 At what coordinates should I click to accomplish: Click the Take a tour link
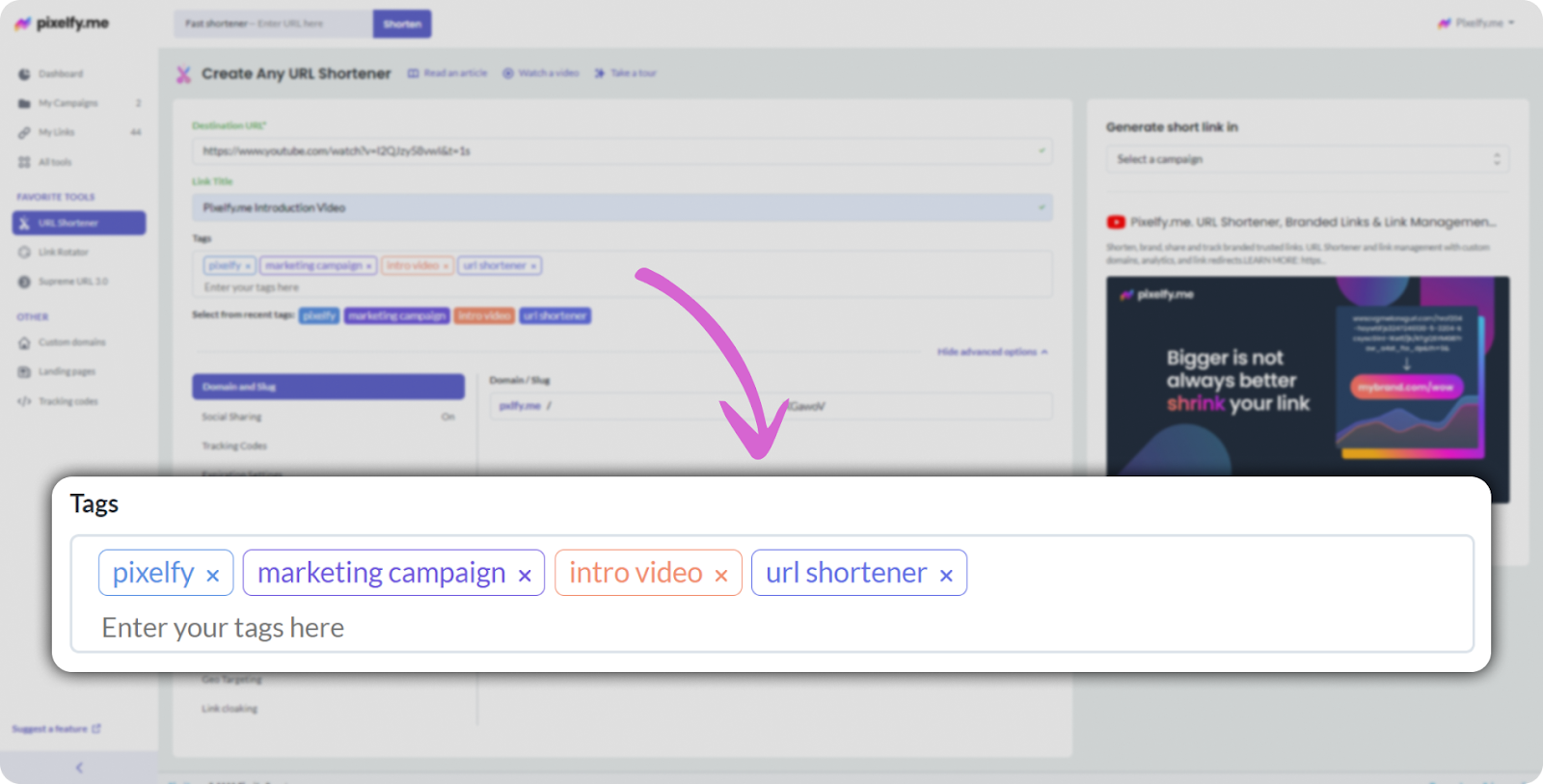[626, 73]
